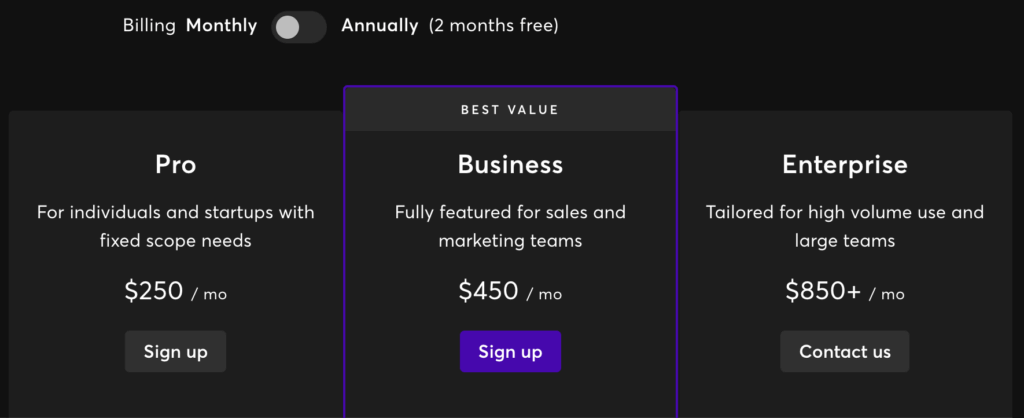The image size is (1024, 418).
Task: Click the Enterprise plan description text
Action: tap(845, 226)
